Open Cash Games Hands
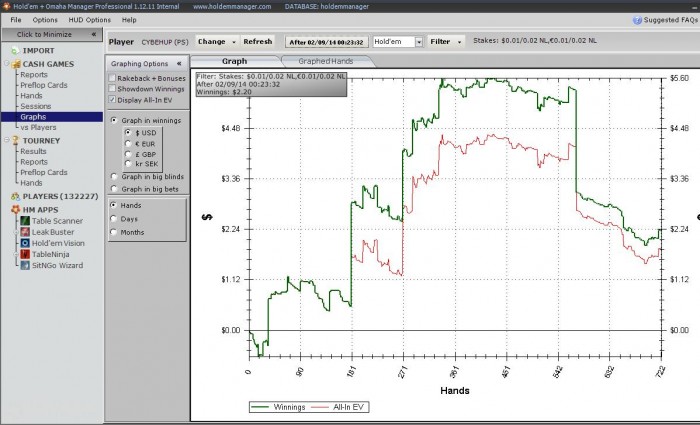Screen dimensions: 700x425 tap(31, 96)
